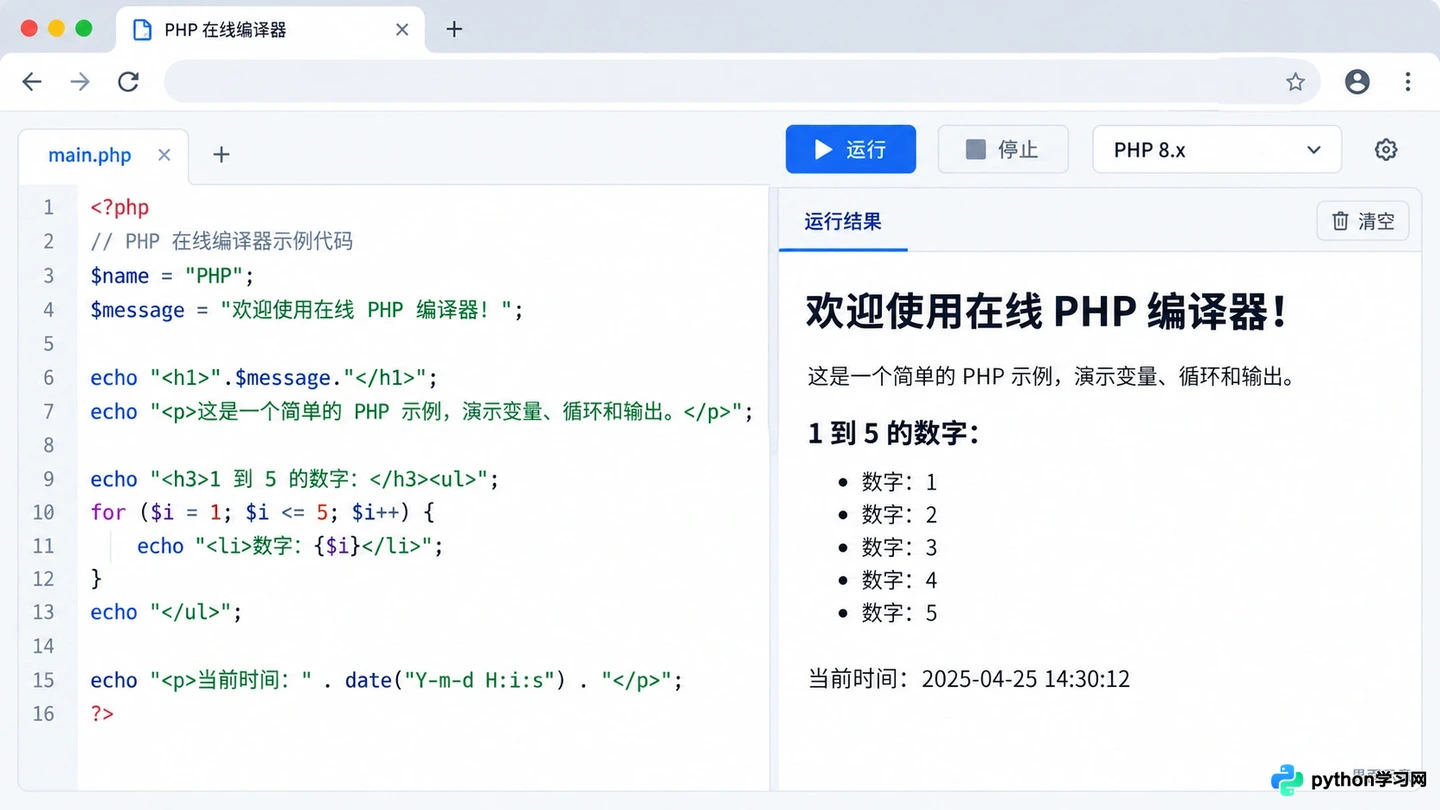Image resolution: width=1440 pixels, height=810 pixels.
Task: Open a new browser tab with the plus icon in the tab strip
Action: tap(454, 29)
